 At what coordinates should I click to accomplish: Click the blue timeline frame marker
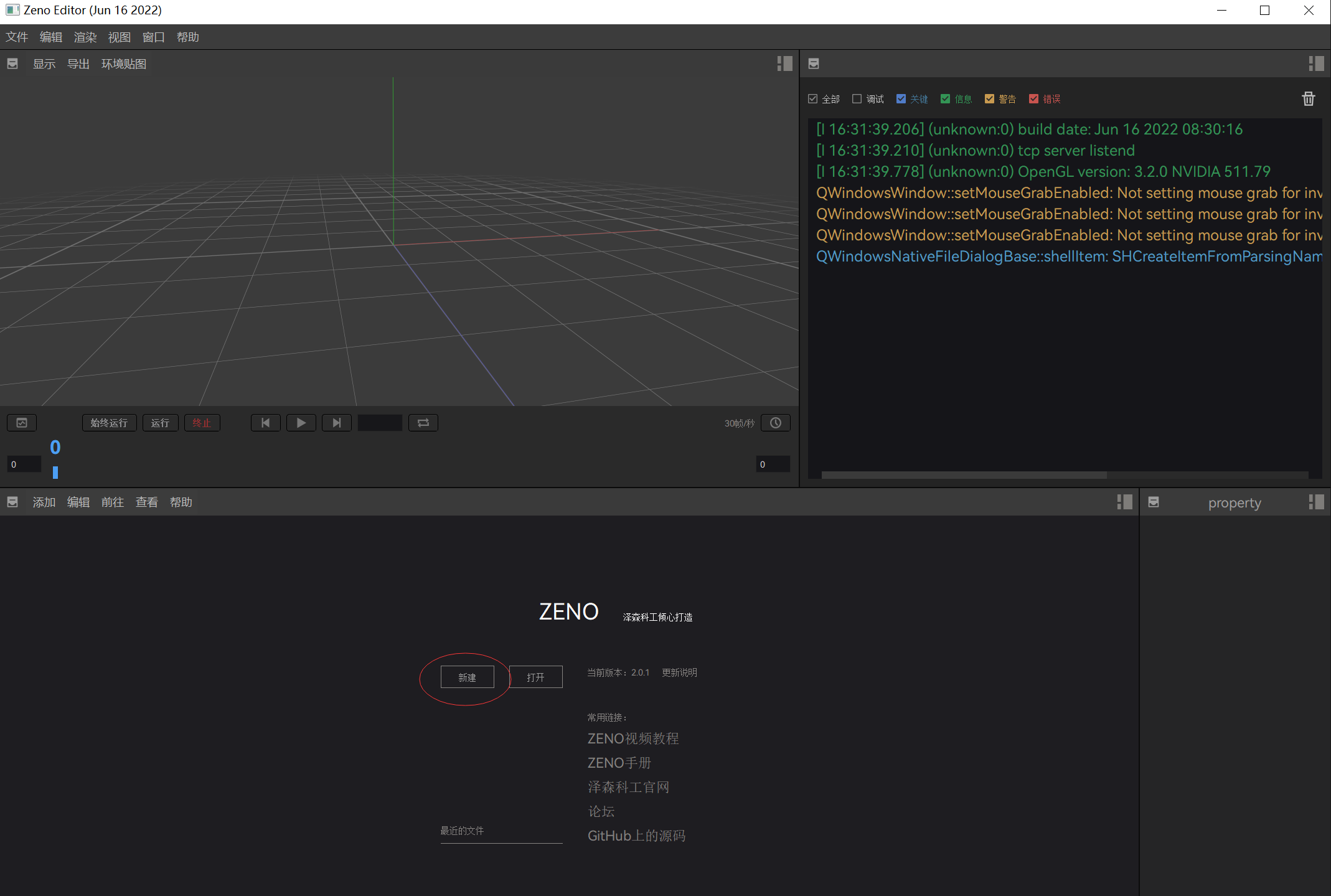point(55,473)
